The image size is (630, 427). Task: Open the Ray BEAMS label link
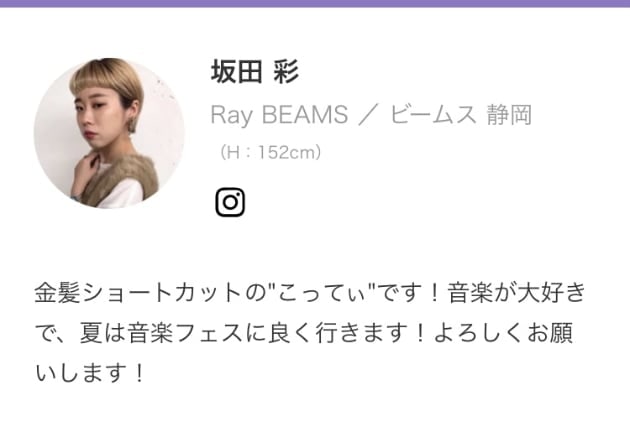(x=279, y=114)
